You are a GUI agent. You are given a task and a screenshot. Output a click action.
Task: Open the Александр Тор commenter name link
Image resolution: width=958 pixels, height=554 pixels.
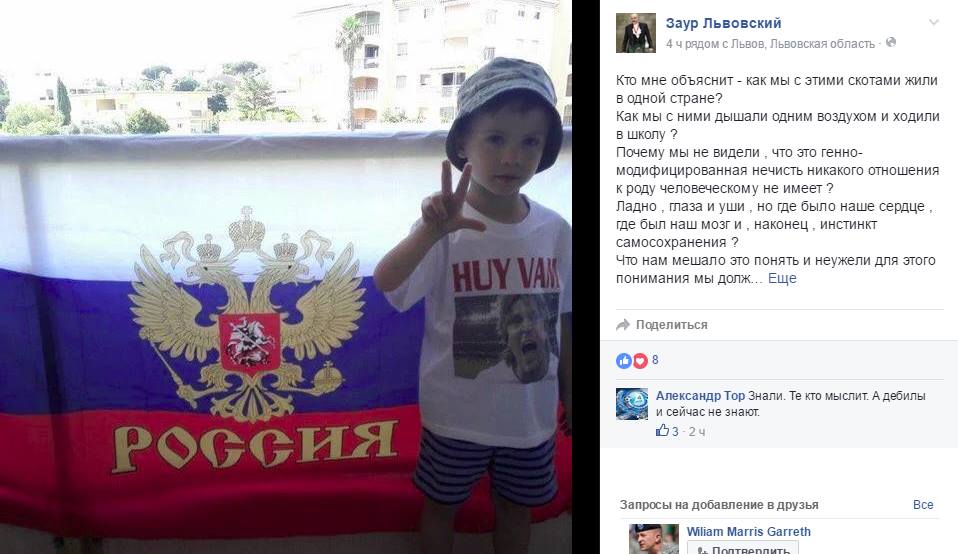pos(700,396)
